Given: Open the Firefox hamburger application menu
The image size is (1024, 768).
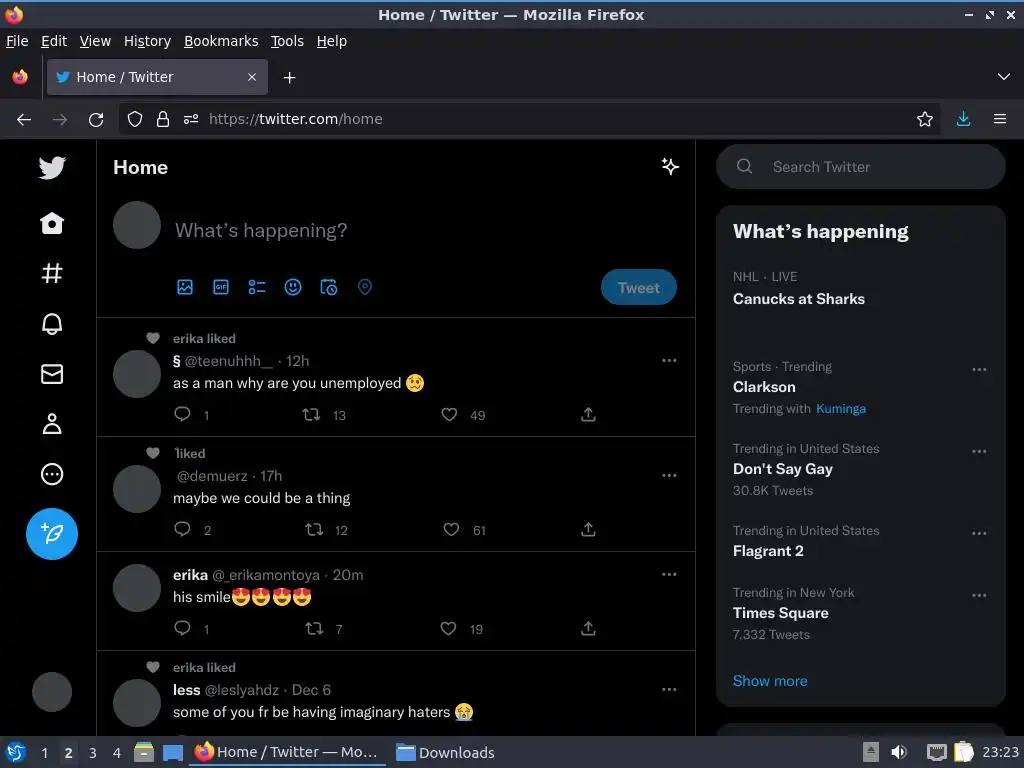Looking at the screenshot, I should coord(999,119).
